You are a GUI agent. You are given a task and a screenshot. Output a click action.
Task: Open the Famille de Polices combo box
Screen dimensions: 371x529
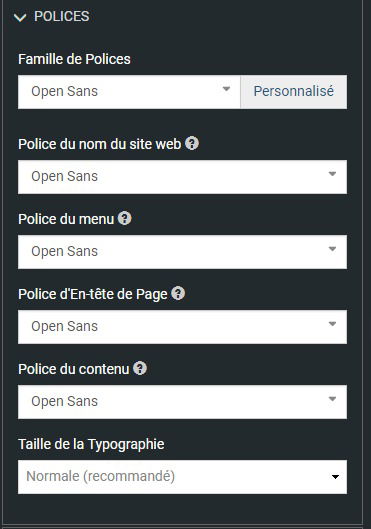pos(129,92)
